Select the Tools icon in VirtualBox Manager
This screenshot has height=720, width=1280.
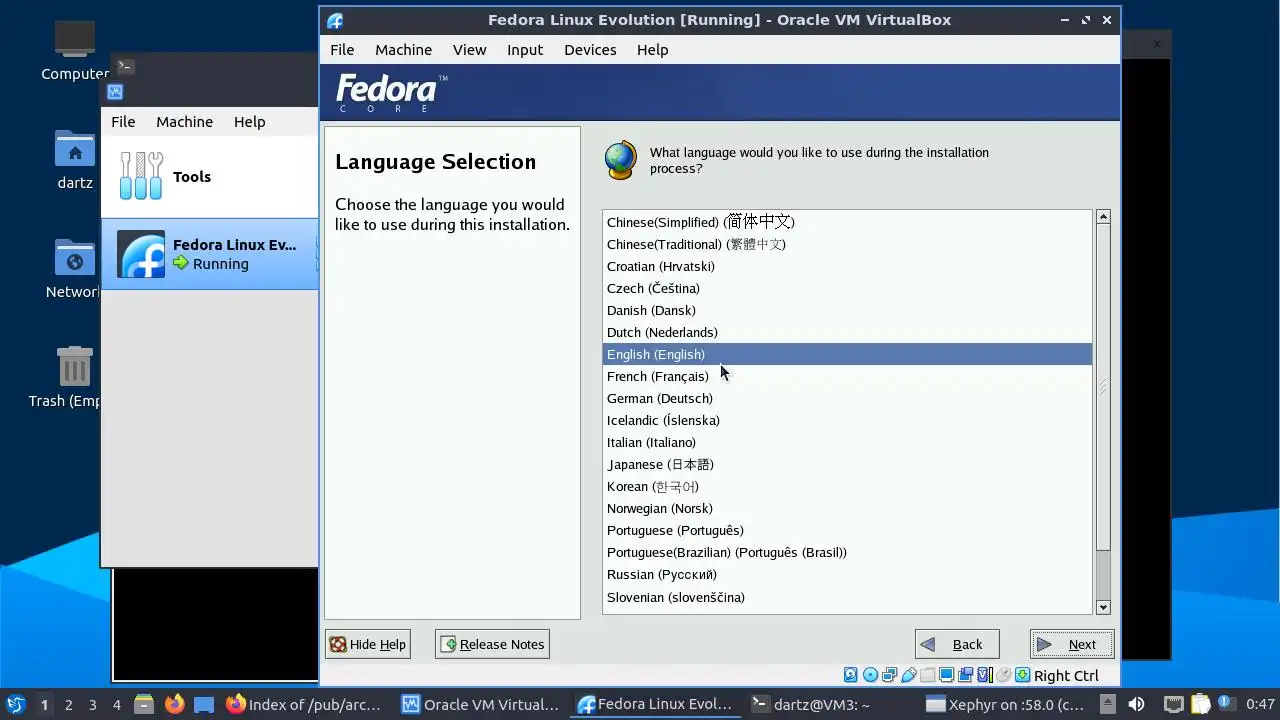click(x=141, y=176)
